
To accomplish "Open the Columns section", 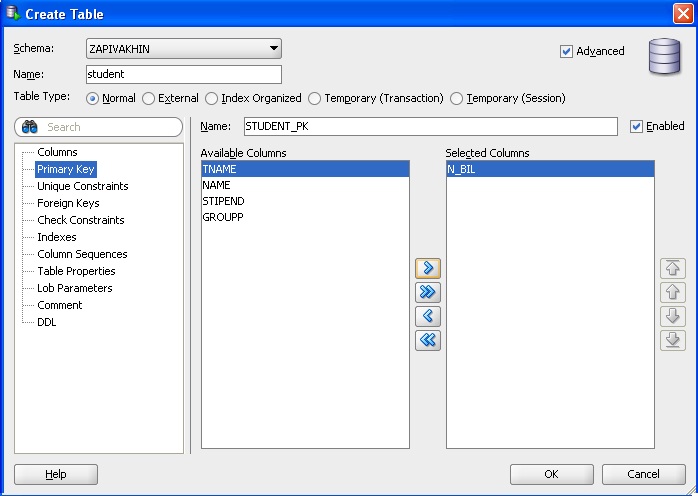I will 57,152.
